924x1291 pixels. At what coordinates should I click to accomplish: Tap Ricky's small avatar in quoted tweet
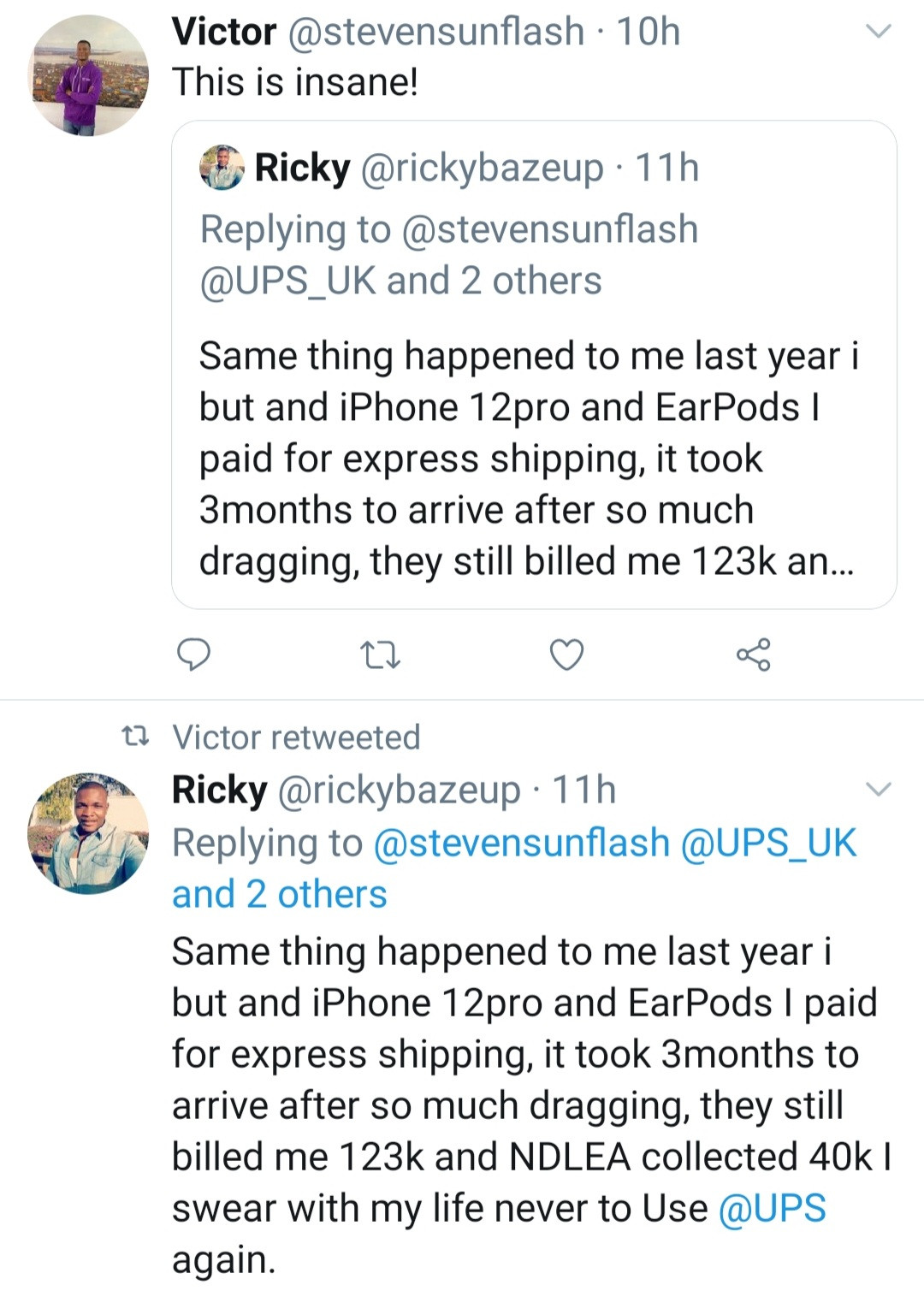click(222, 168)
